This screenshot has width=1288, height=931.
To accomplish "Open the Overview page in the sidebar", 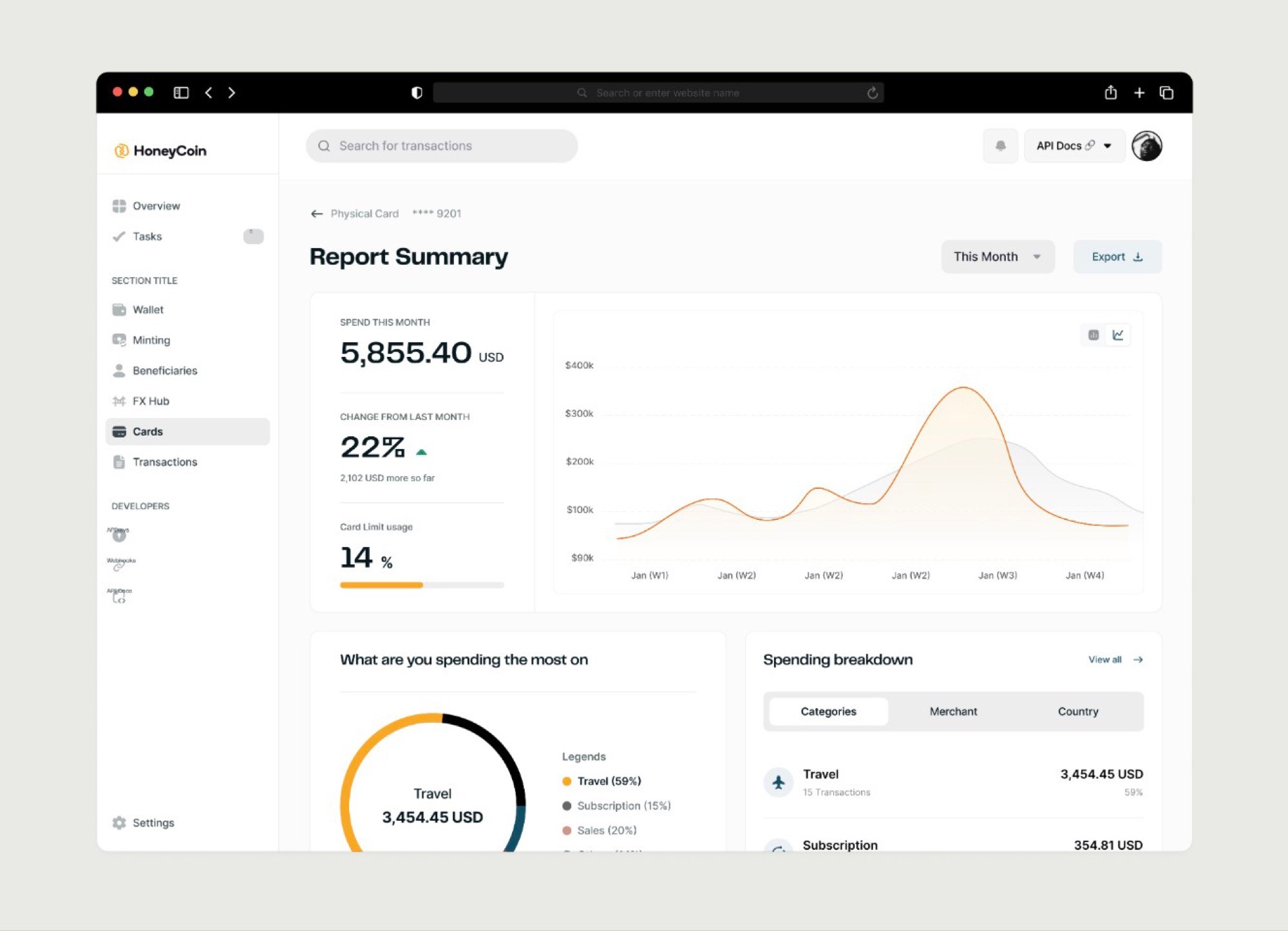I will coord(146,206).
